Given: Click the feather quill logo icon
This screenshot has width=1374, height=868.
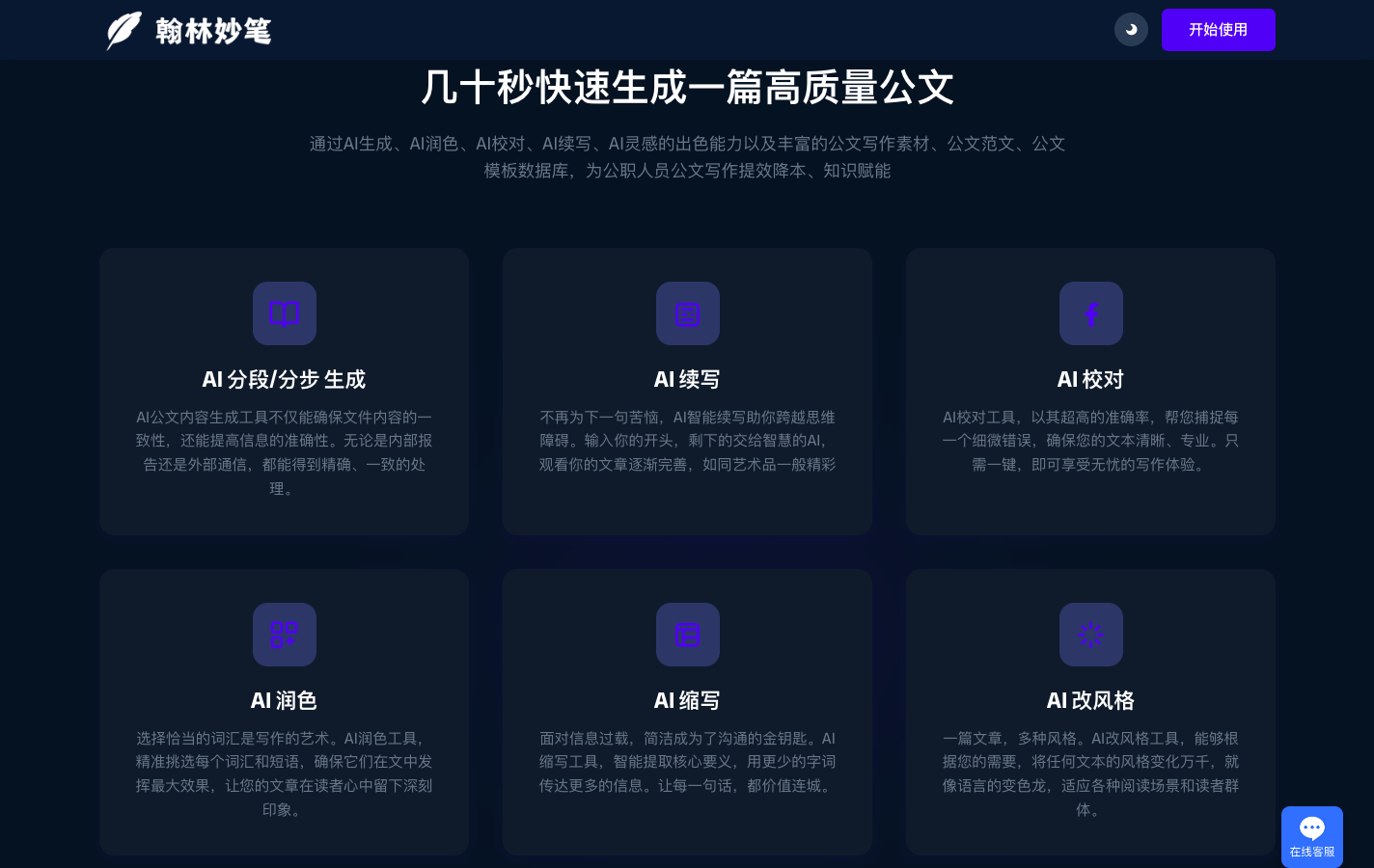Looking at the screenshot, I should 124,31.
